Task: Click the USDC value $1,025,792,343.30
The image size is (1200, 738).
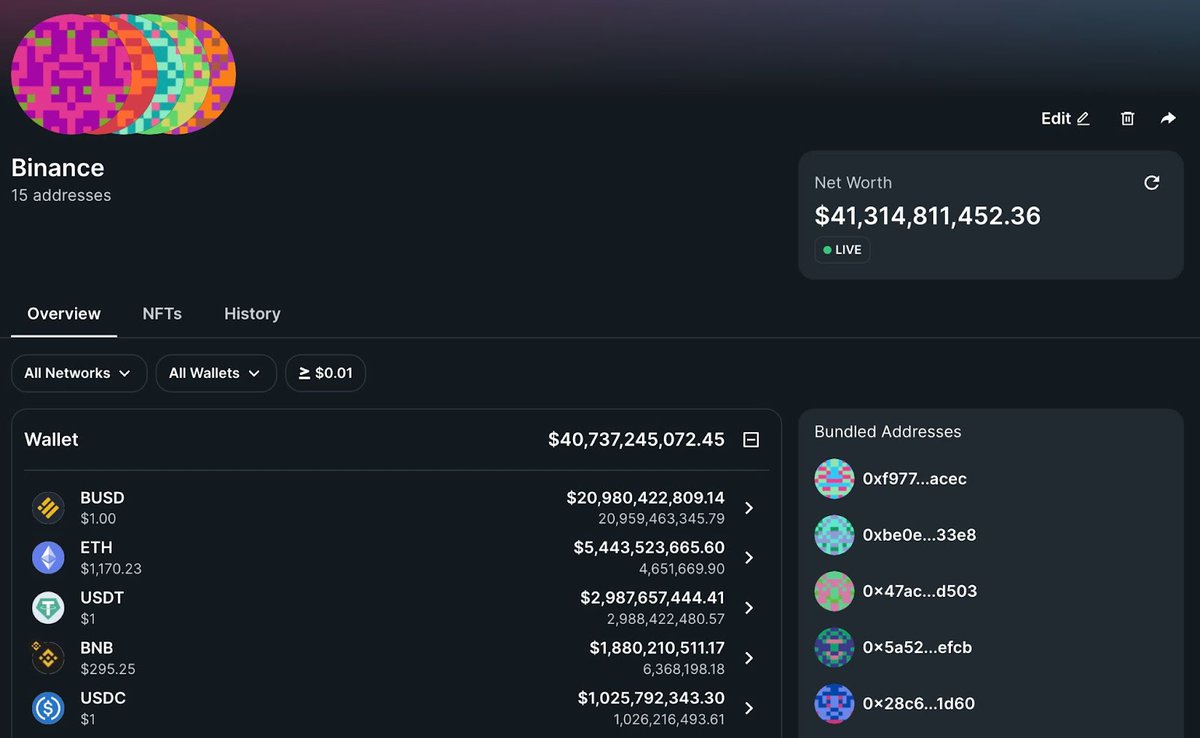Action: (651, 697)
